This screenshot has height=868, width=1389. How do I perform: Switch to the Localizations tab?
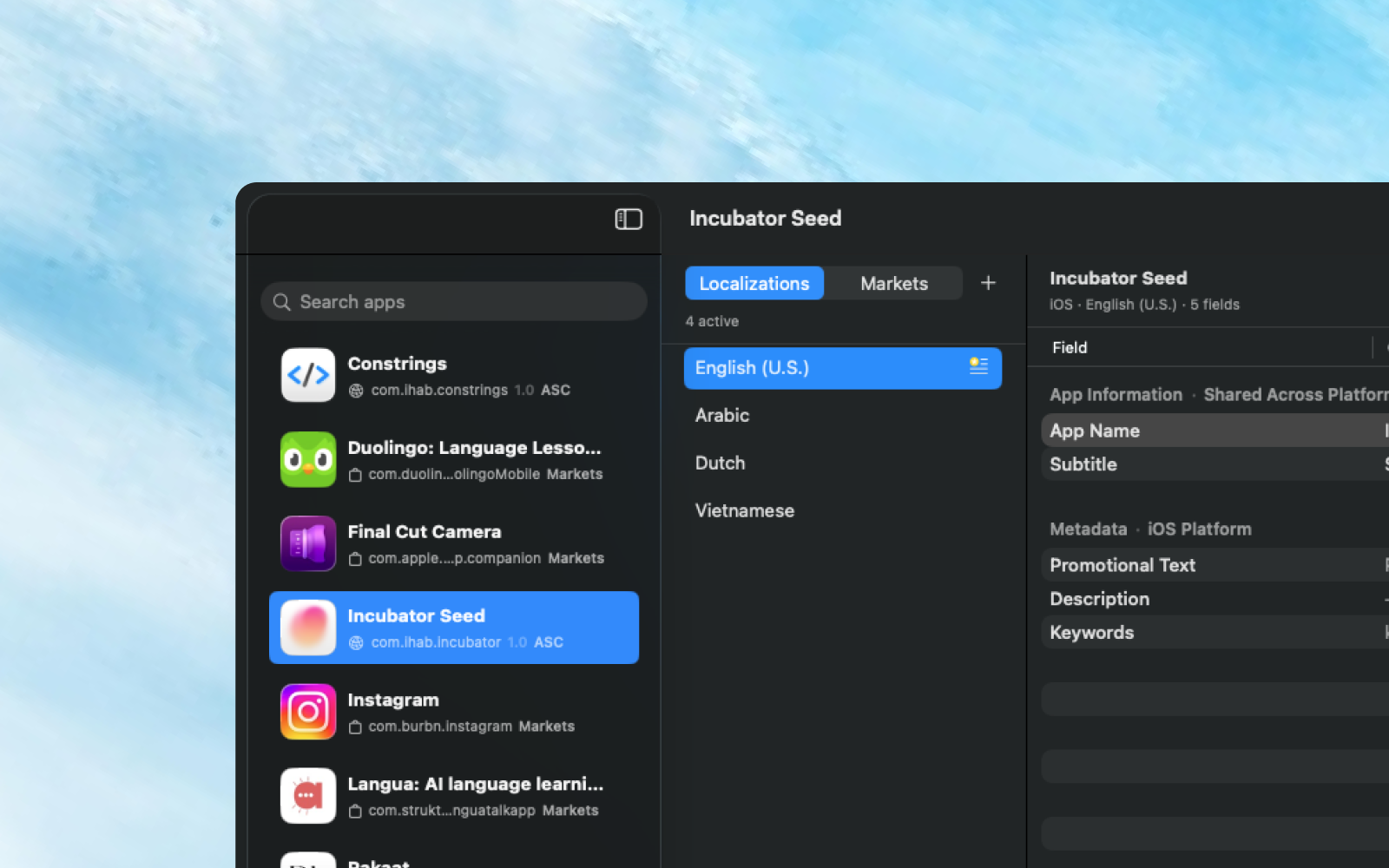(754, 283)
